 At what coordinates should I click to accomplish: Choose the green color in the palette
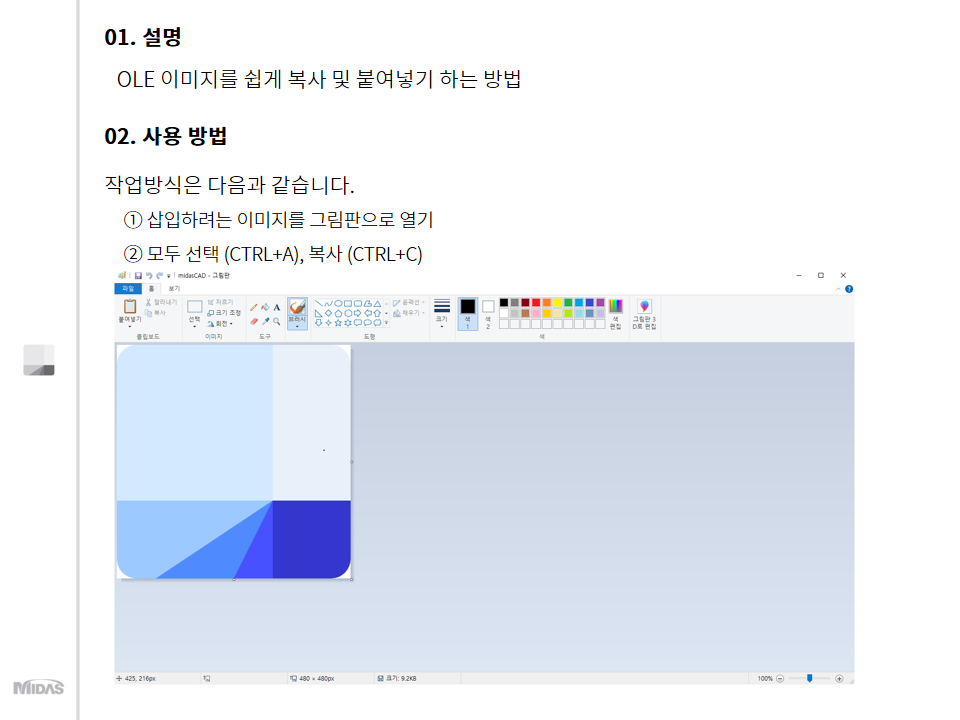click(x=568, y=302)
